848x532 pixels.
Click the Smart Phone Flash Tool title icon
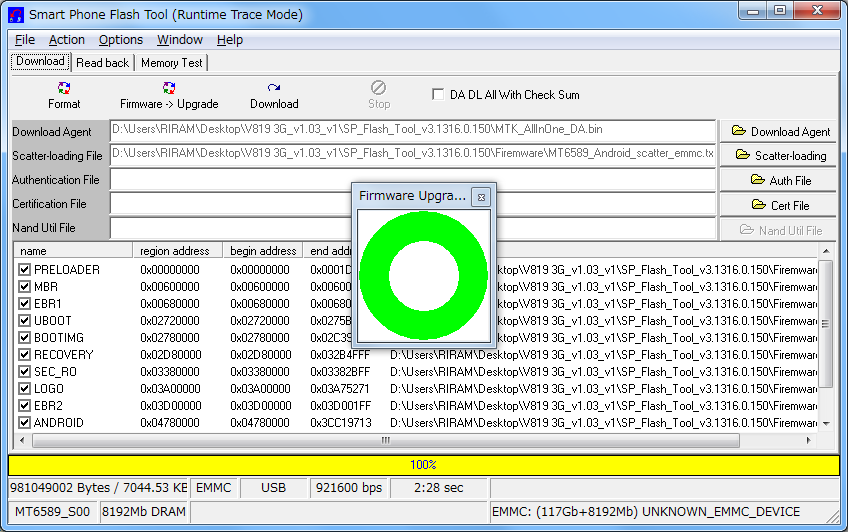[x=16, y=15]
